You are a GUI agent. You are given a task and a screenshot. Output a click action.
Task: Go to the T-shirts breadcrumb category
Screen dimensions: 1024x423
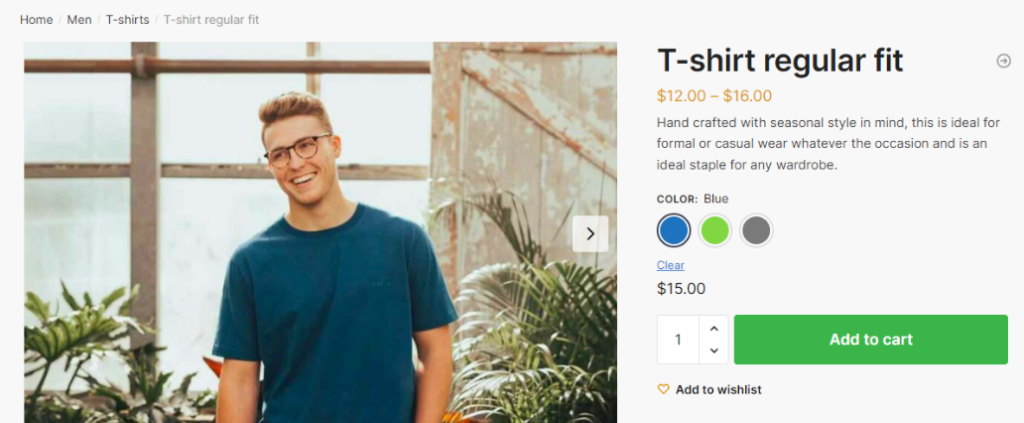pos(127,20)
